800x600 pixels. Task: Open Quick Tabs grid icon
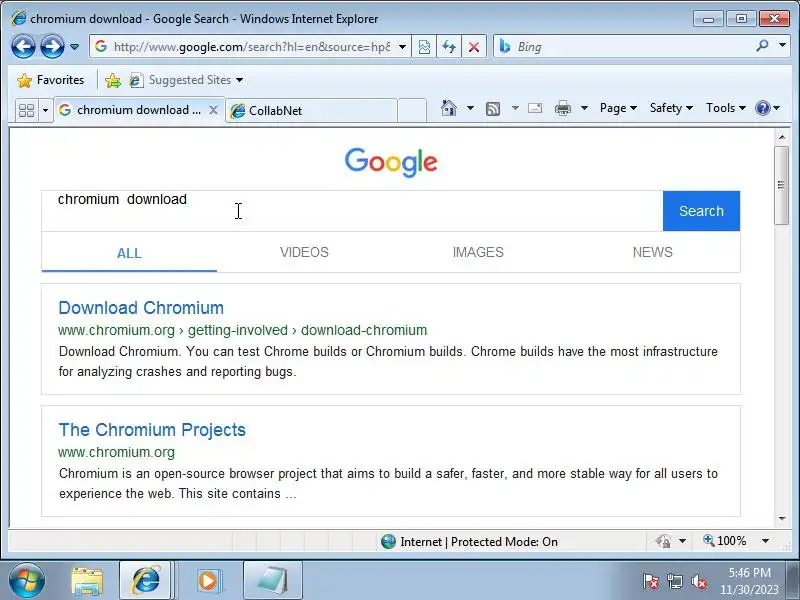tap(27, 110)
